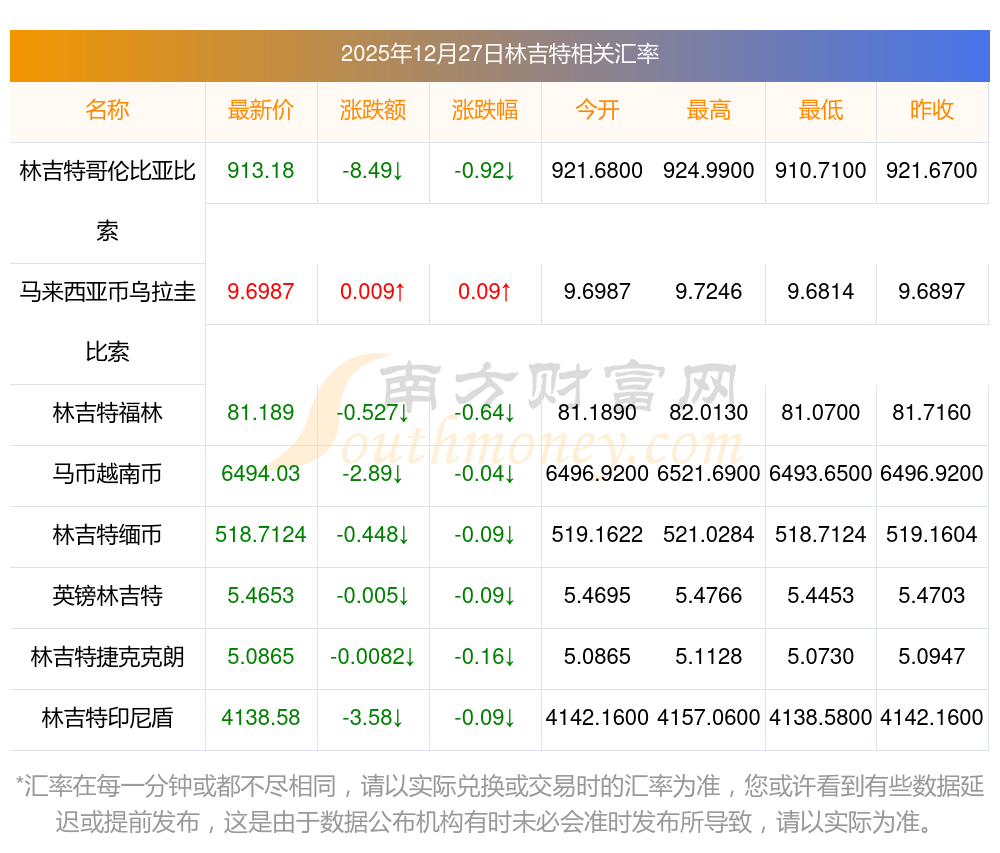Click high value 521.0284
The height and width of the screenshot is (853, 1000).
click(x=709, y=534)
